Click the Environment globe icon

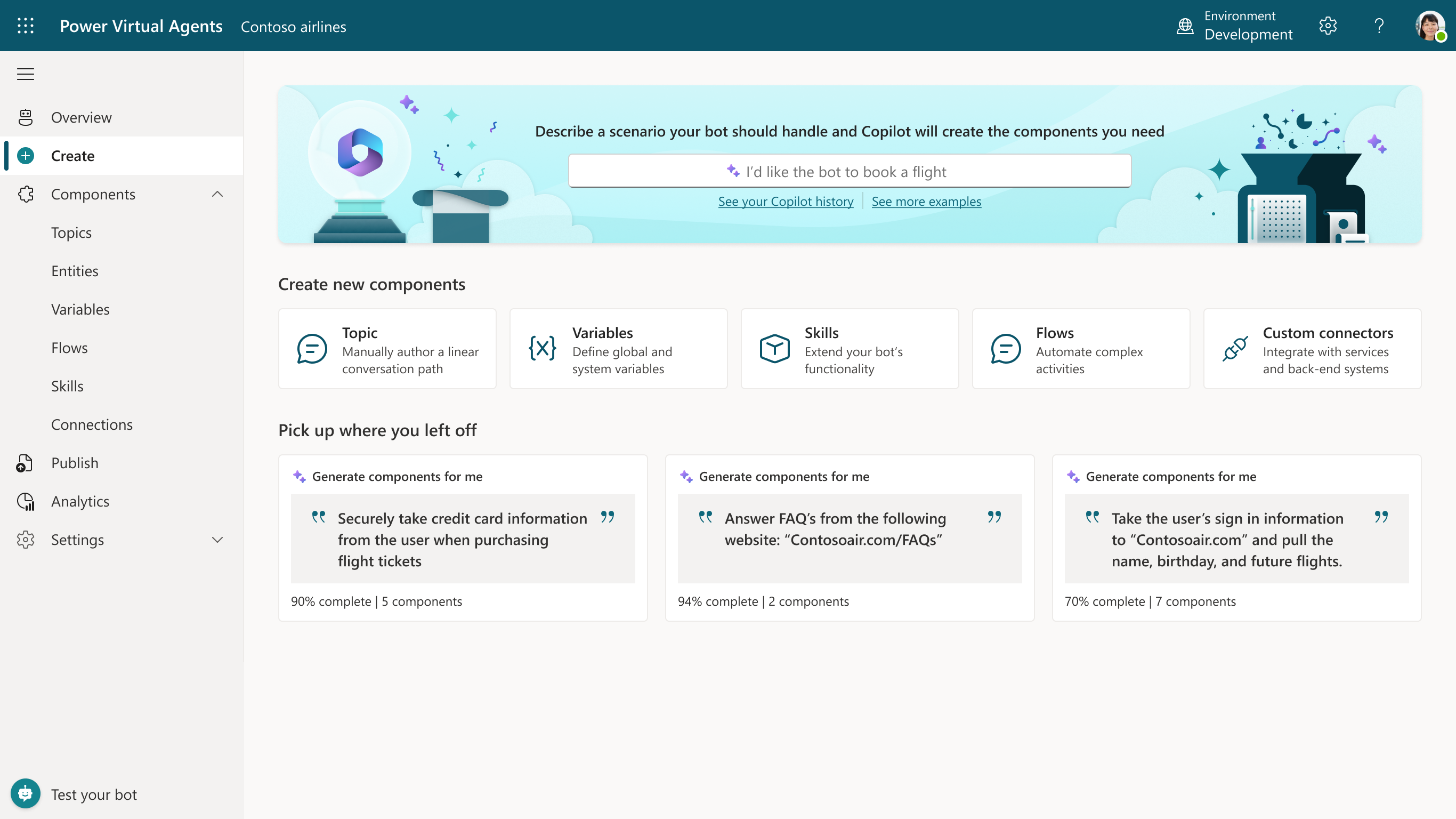click(x=1185, y=26)
